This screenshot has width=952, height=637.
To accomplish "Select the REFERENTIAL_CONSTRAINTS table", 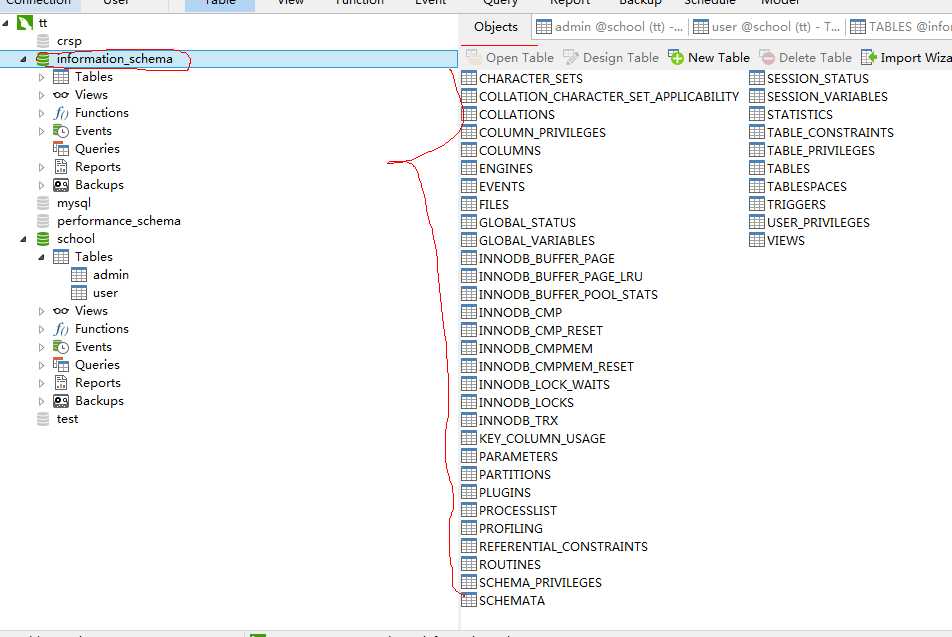I will 555,547.
